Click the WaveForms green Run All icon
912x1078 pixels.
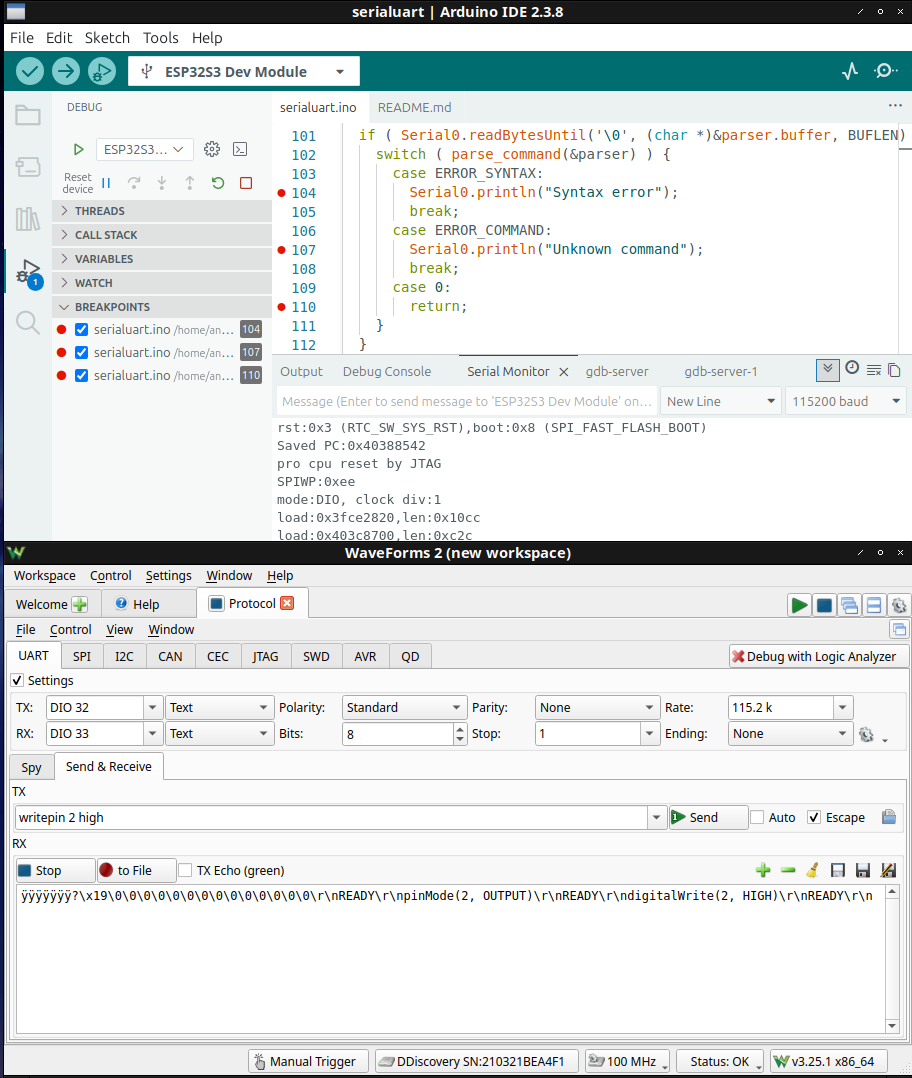click(x=799, y=605)
